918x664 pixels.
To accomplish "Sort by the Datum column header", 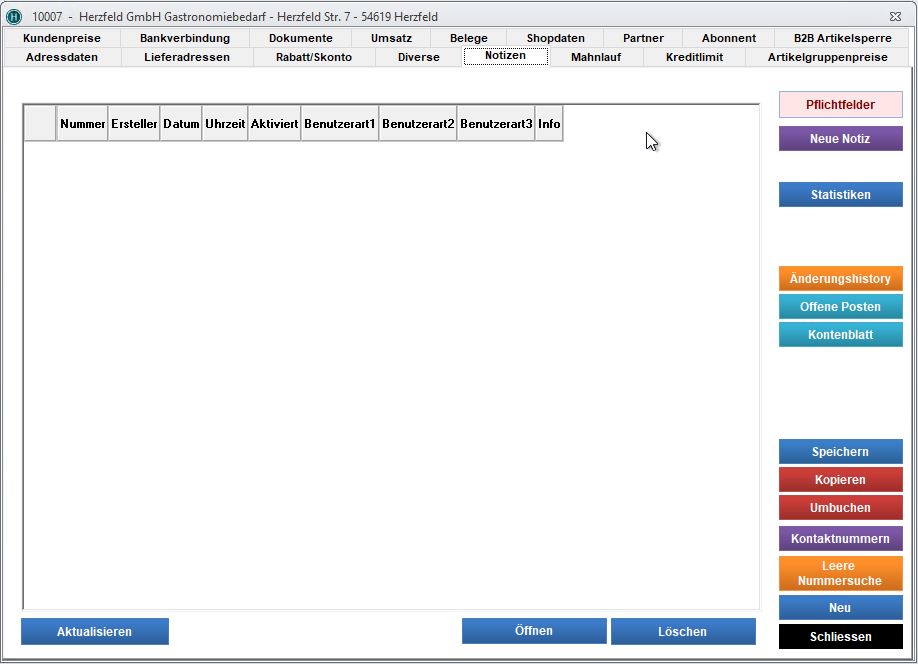I will coord(181,124).
